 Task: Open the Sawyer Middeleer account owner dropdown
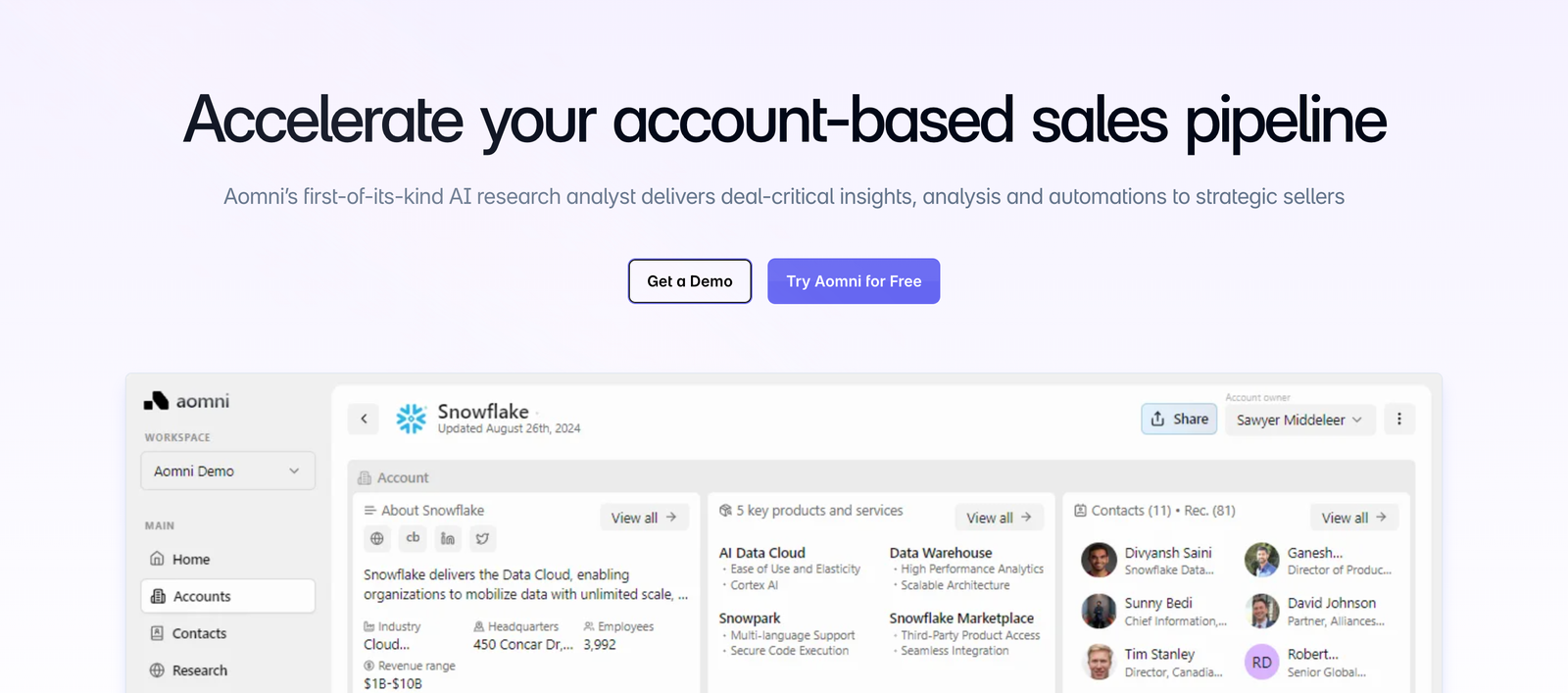pos(1299,420)
